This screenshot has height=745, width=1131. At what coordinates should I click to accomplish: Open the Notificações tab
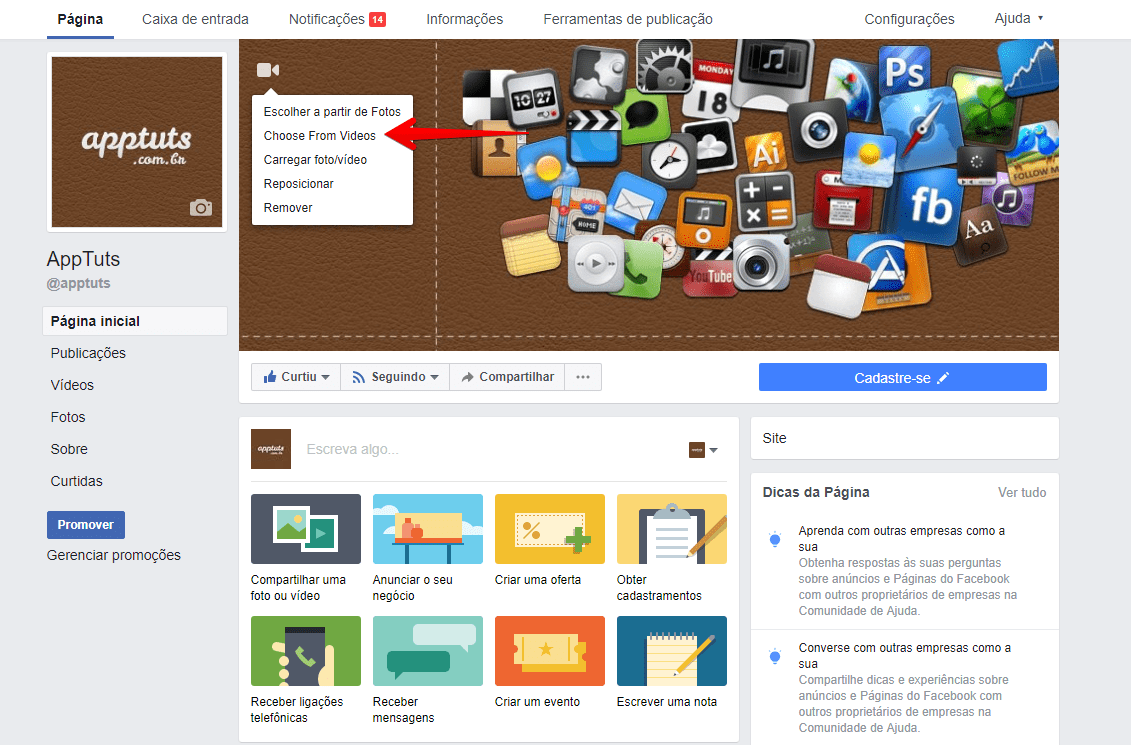tap(337, 19)
